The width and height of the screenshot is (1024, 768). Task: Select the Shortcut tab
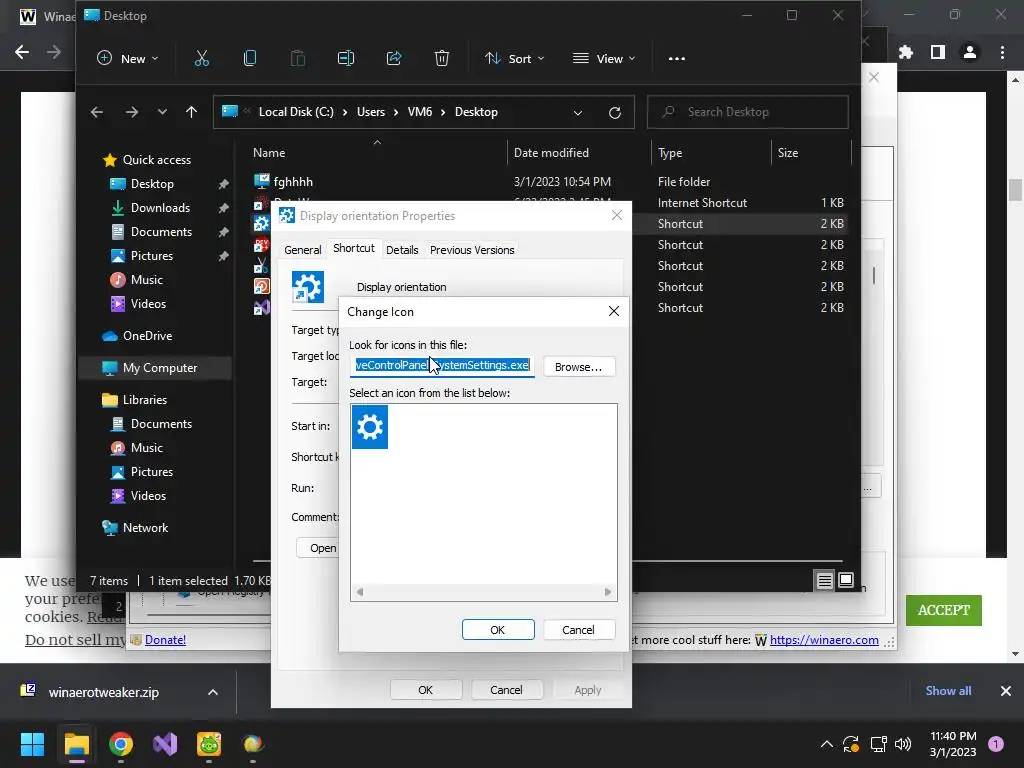point(353,248)
